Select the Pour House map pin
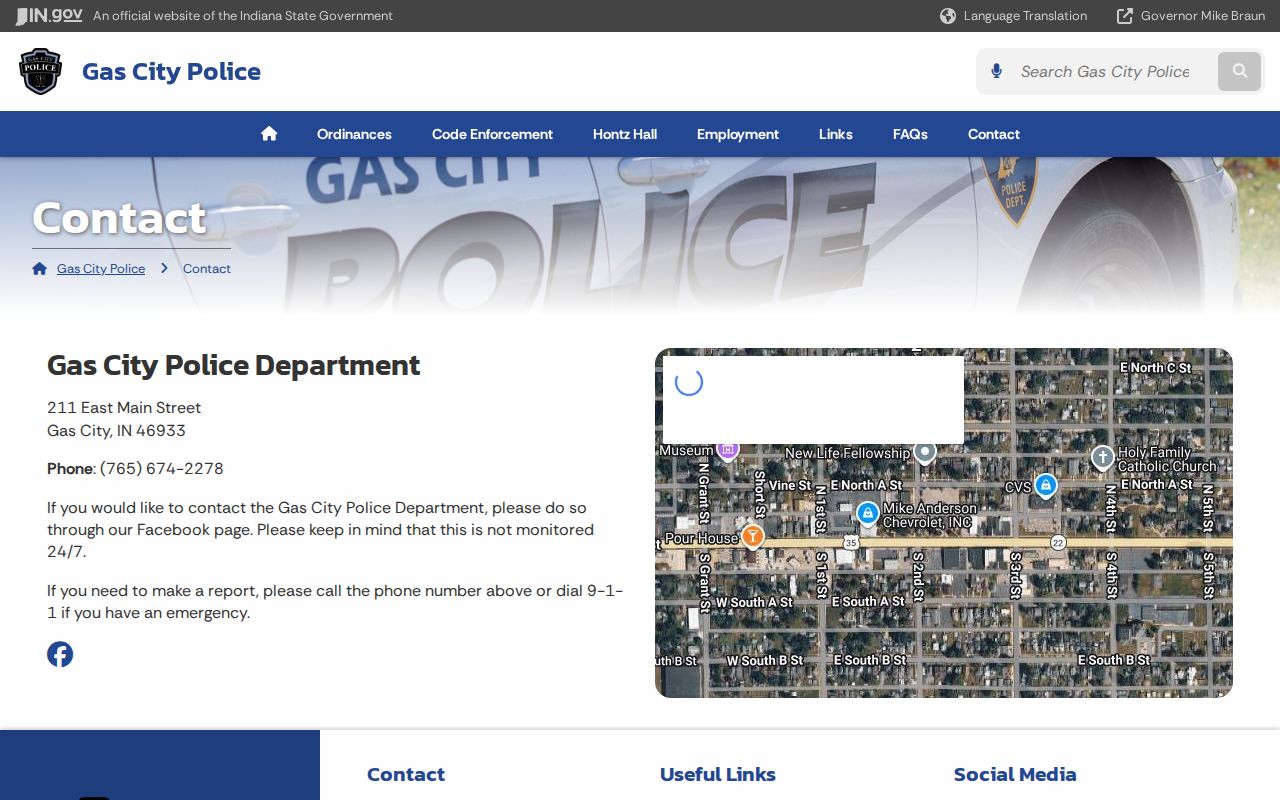 coord(753,536)
